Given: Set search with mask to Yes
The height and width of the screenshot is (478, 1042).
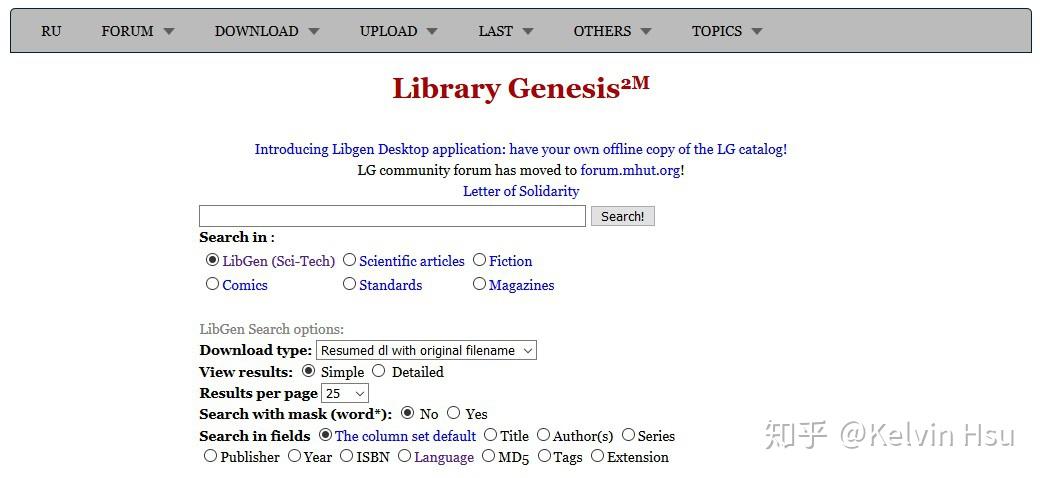Looking at the screenshot, I should [x=453, y=413].
